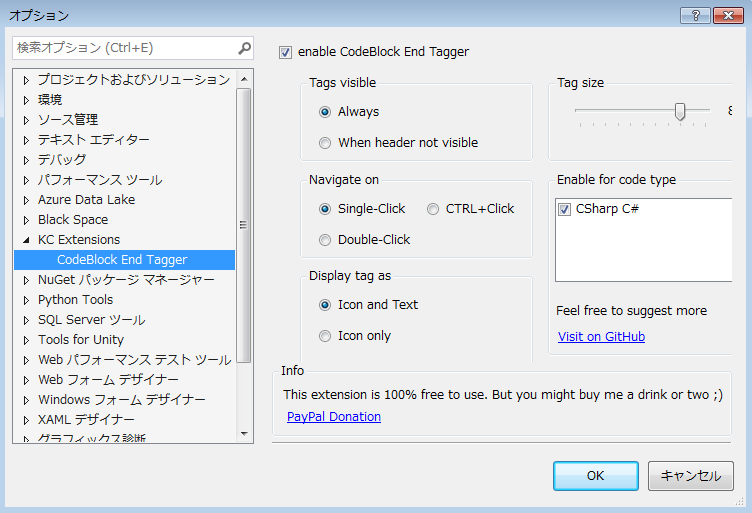Expand the デバッグ node arrow
Image resolution: width=752 pixels, height=513 pixels.
(x=26, y=160)
